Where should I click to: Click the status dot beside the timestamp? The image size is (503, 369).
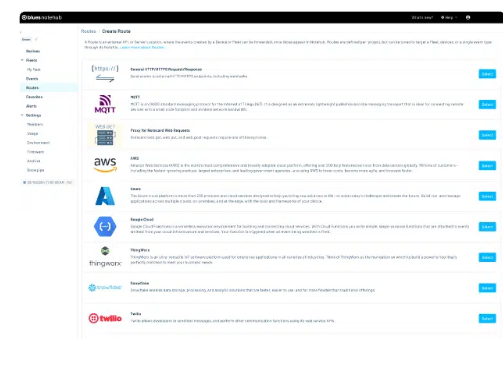point(24,182)
